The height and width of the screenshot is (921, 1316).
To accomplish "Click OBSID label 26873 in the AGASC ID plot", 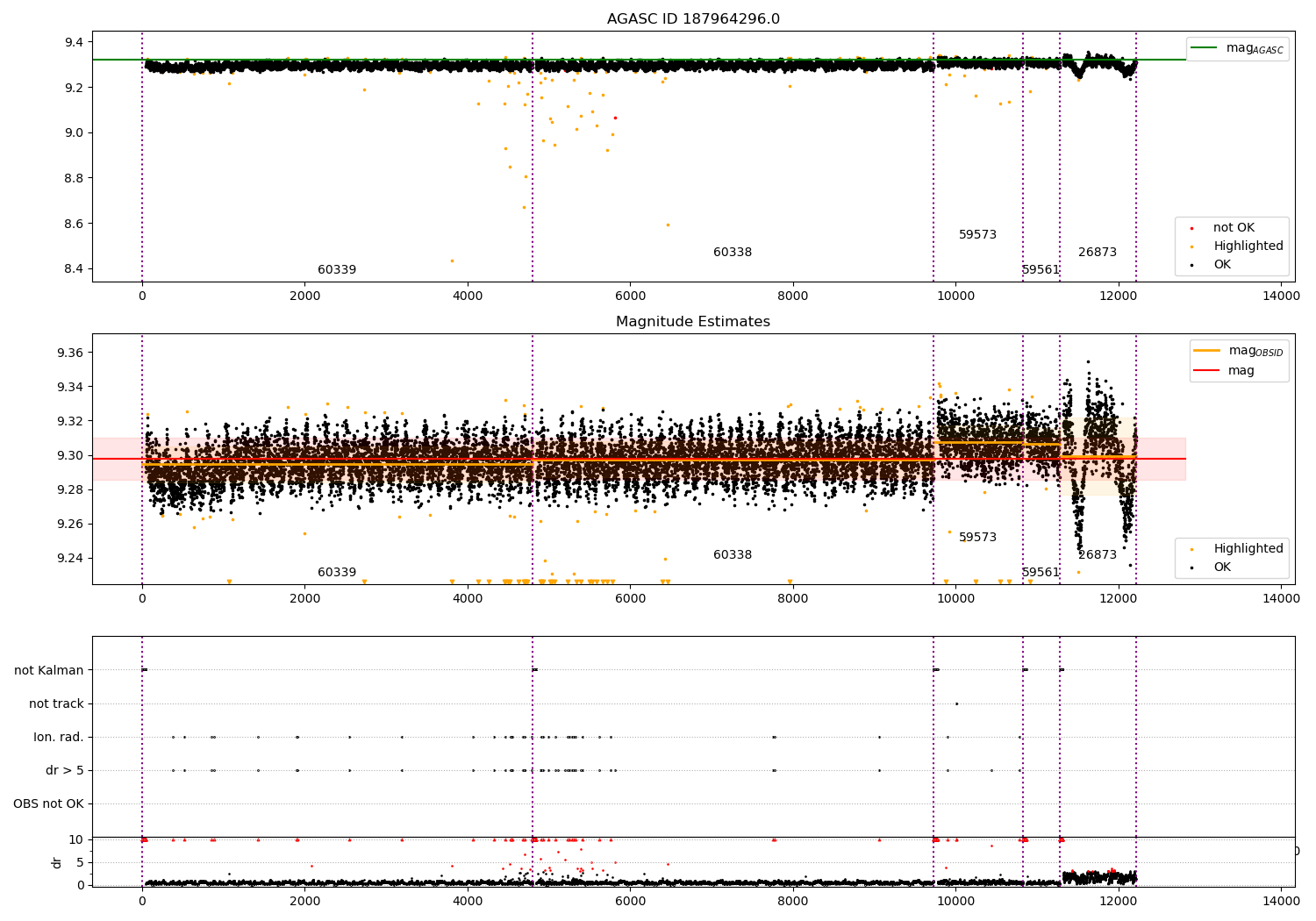I will (1098, 253).
